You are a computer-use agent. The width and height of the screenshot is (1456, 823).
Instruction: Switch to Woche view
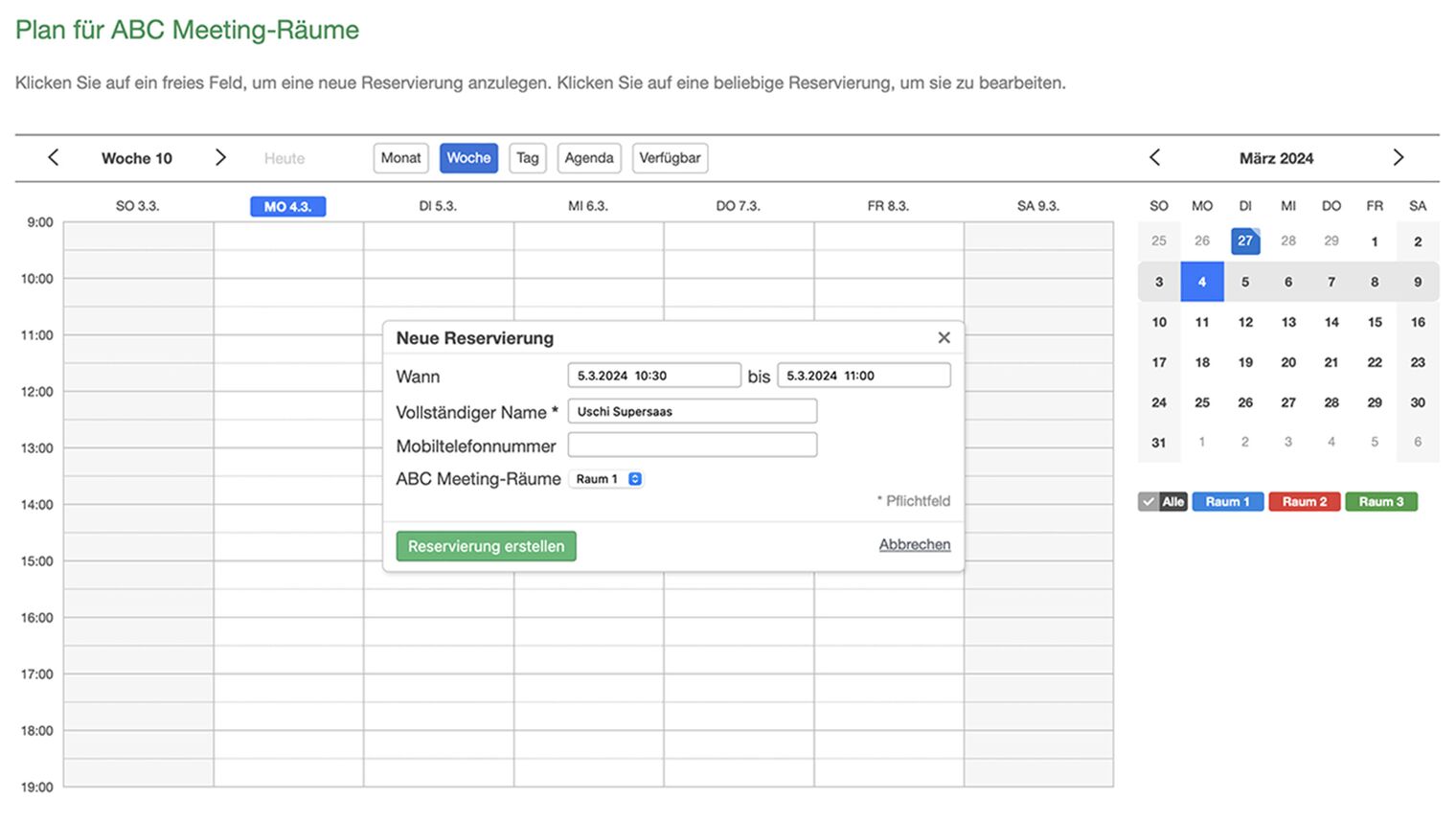tap(468, 158)
